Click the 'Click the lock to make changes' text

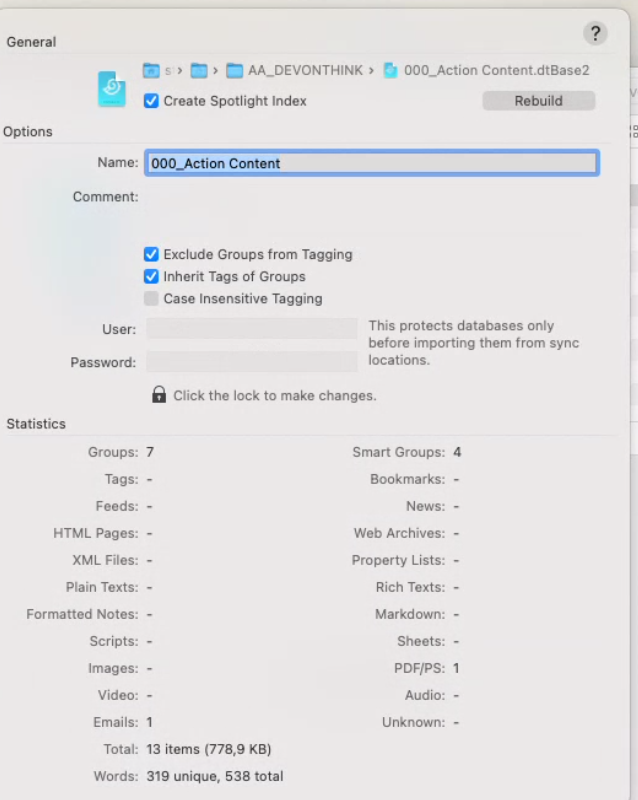(274, 396)
